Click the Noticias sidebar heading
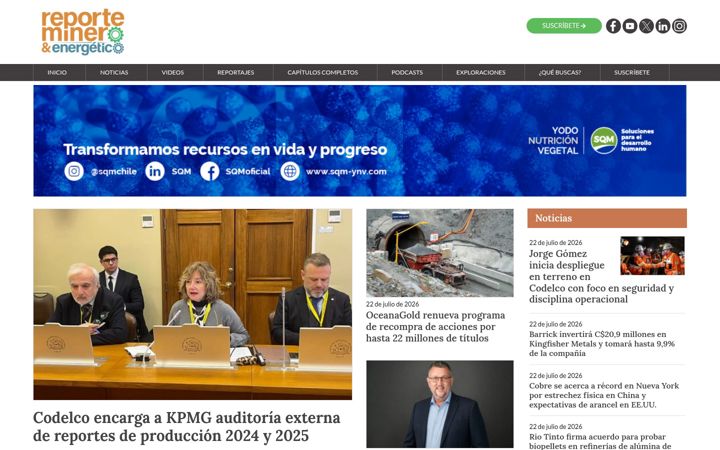720x450 pixels. click(607, 218)
